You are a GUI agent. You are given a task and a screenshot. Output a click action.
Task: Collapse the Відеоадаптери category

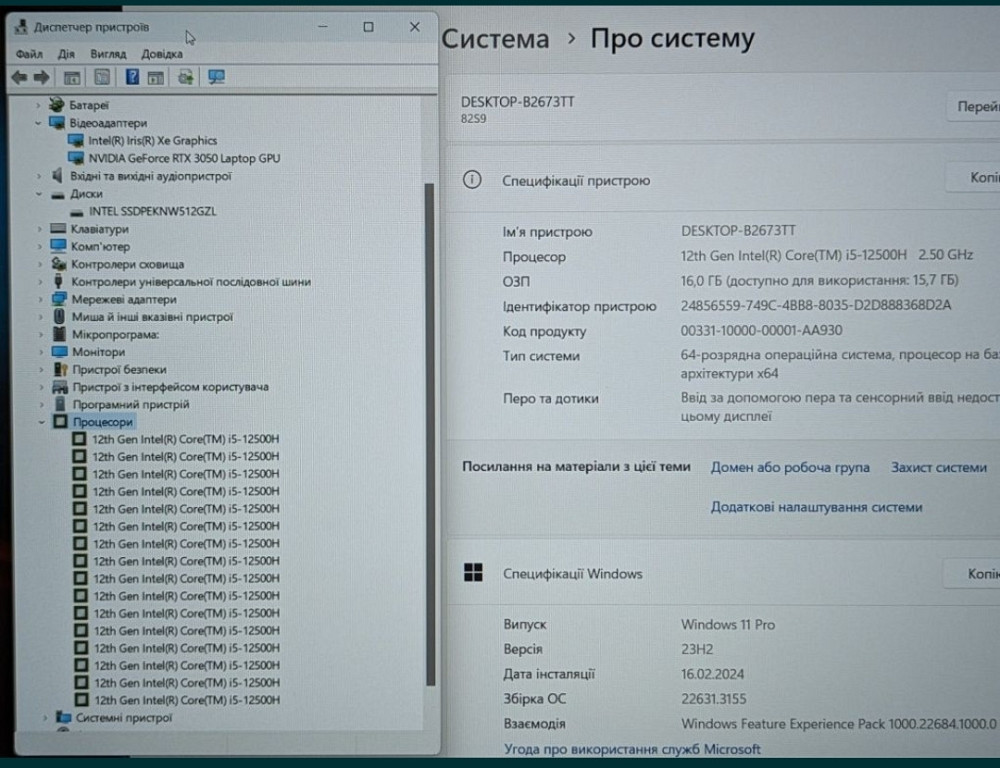[39, 123]
